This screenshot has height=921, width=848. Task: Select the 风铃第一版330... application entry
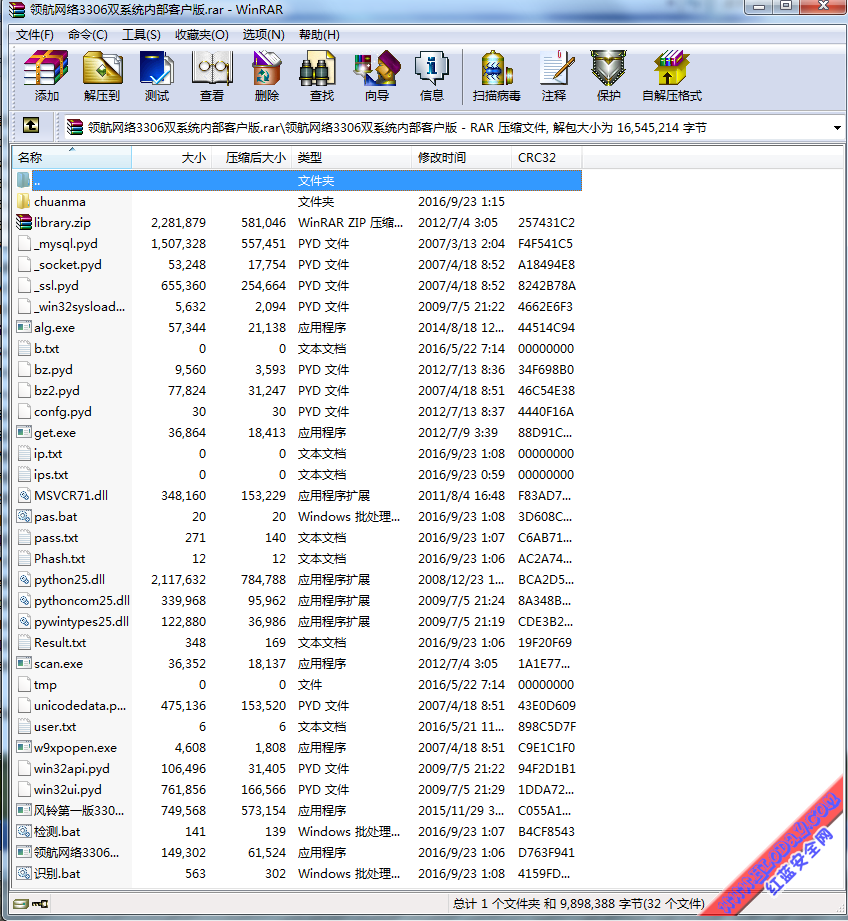(x=79, y=811)
